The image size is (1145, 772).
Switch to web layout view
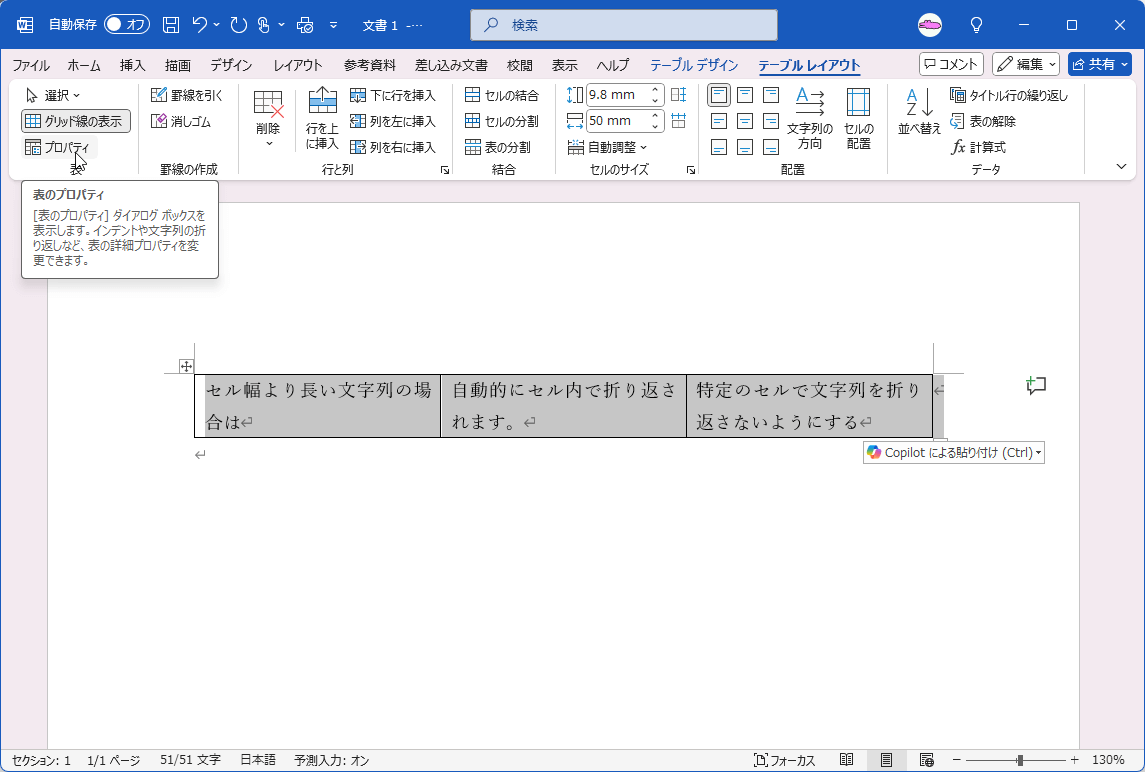click(926, 760)
